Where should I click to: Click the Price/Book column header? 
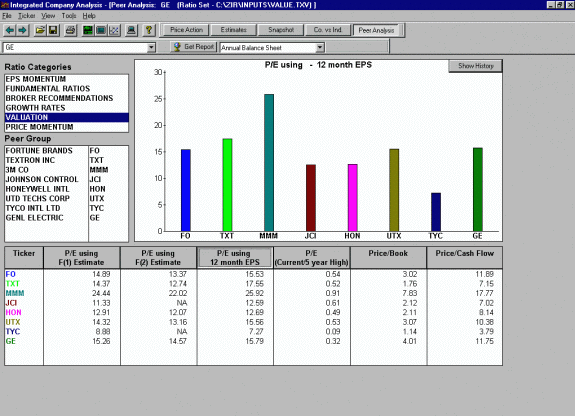[x=388, y=258]
